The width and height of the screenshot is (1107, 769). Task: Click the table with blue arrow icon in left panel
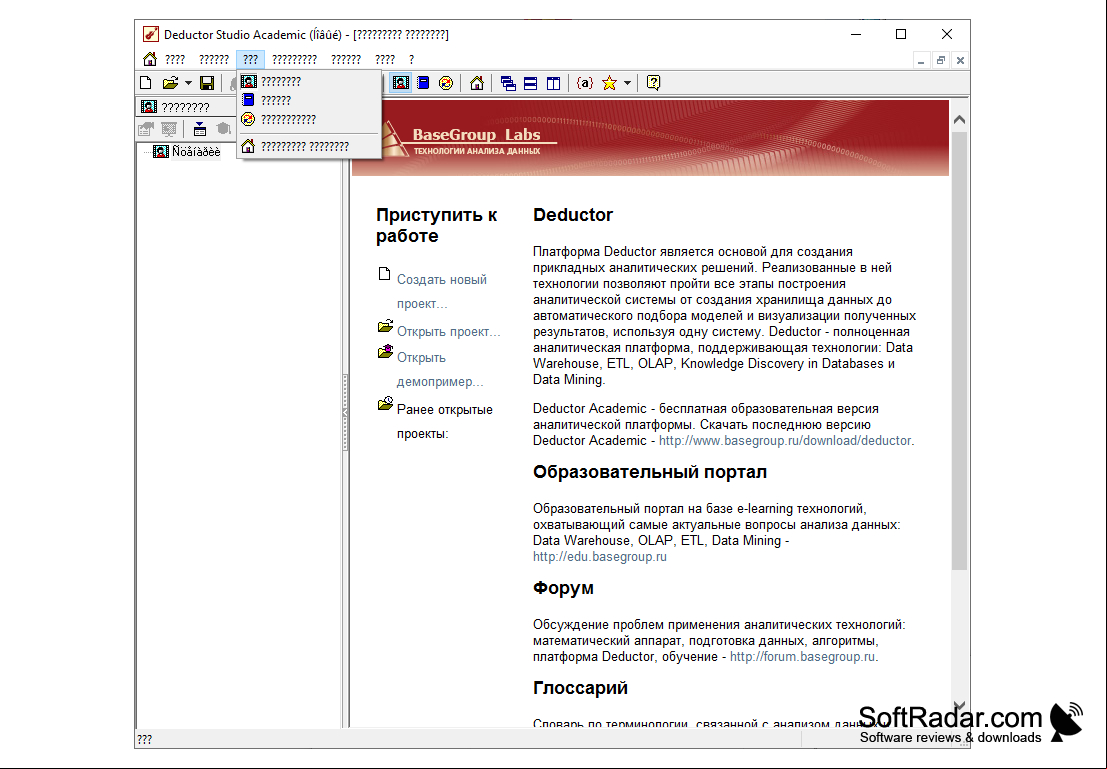tap(200, 129)
